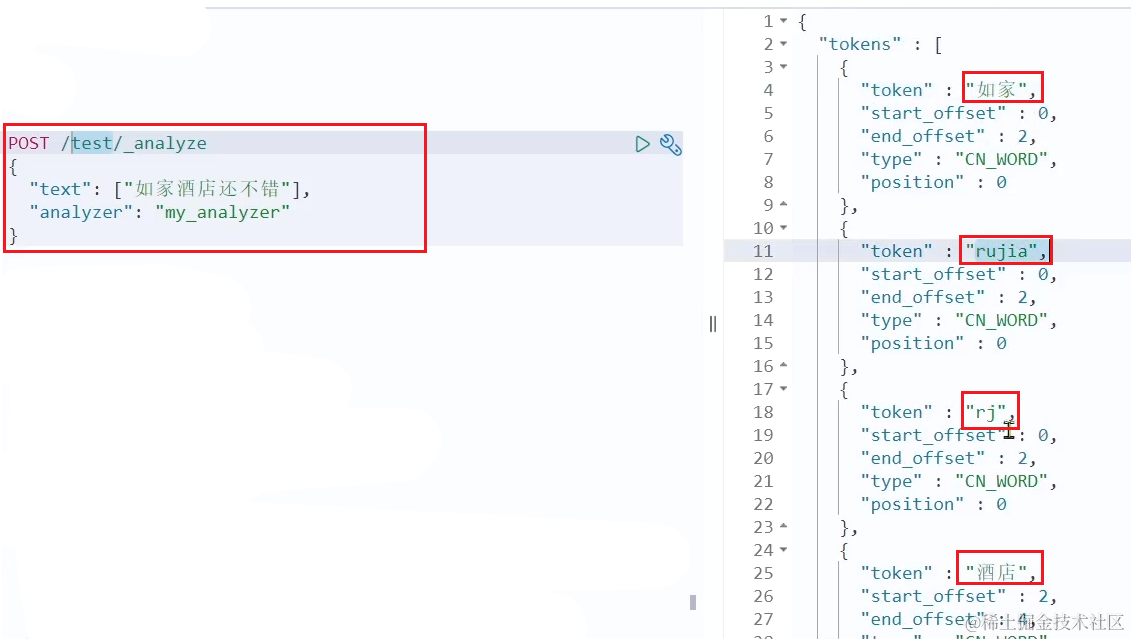Click the "如家酒店还不错" string value
This screenshot has width=1131, height=639.
[x=207, y=190]
